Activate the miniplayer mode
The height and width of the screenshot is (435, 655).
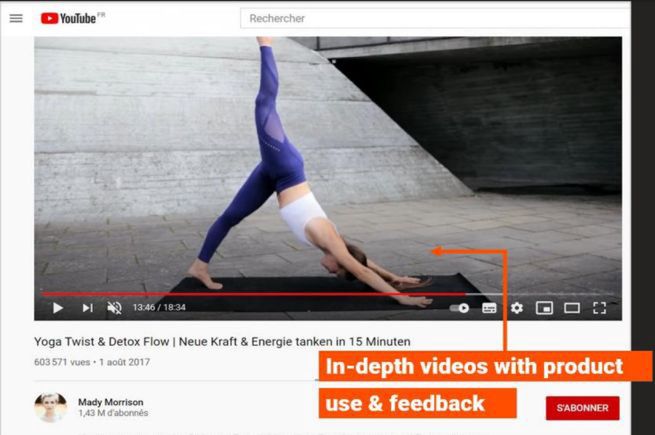pyautogui.click(x=544, y=308)
